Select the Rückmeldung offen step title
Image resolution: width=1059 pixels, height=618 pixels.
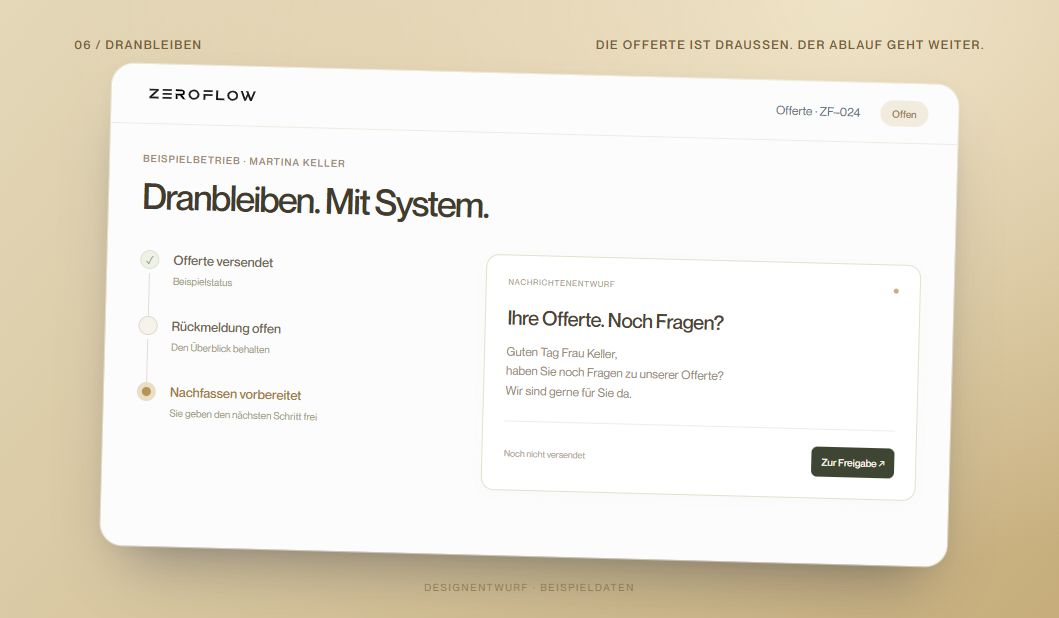coord(226,328)
